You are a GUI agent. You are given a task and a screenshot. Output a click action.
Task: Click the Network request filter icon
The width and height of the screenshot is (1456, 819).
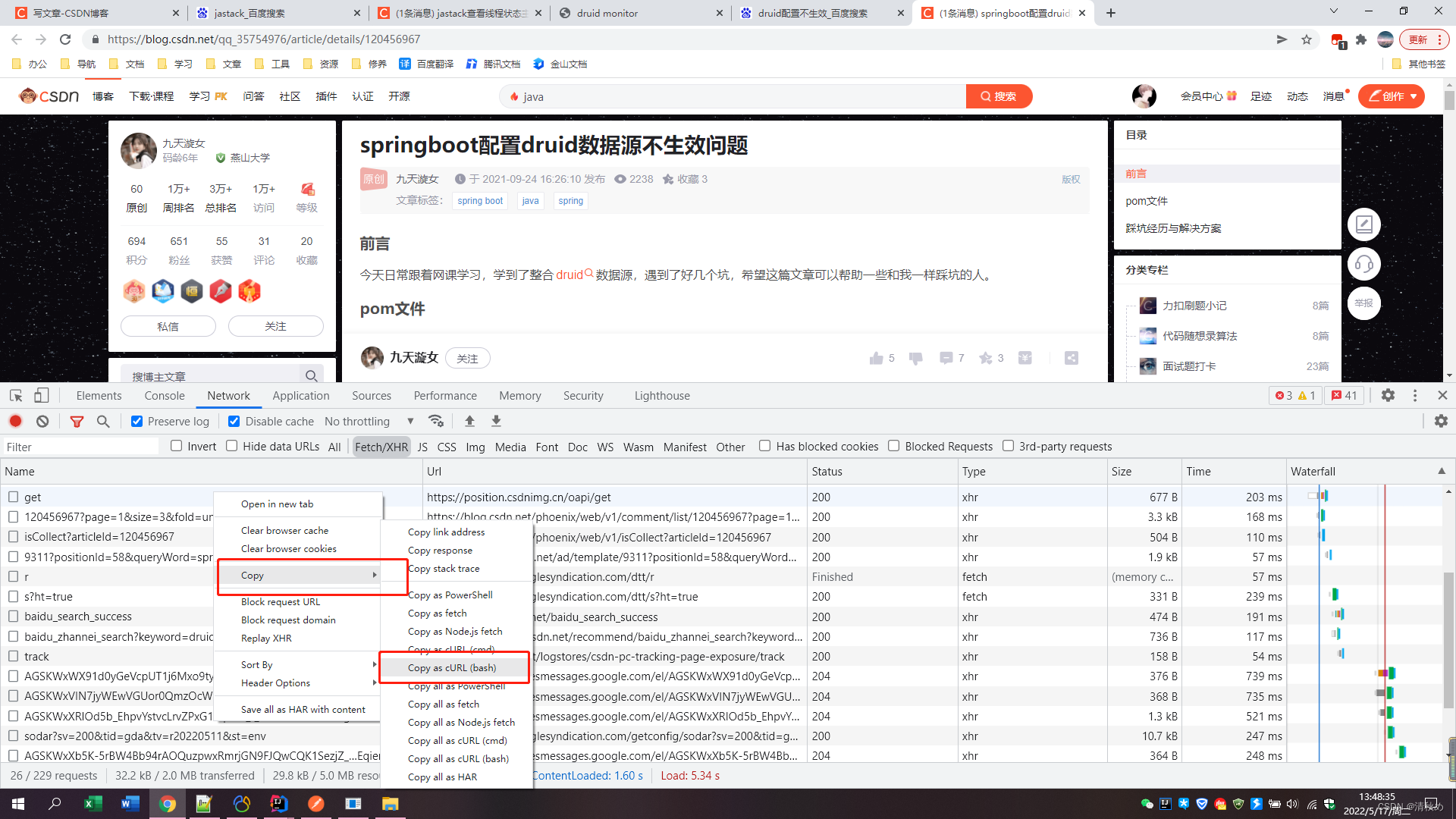point(78,420)
